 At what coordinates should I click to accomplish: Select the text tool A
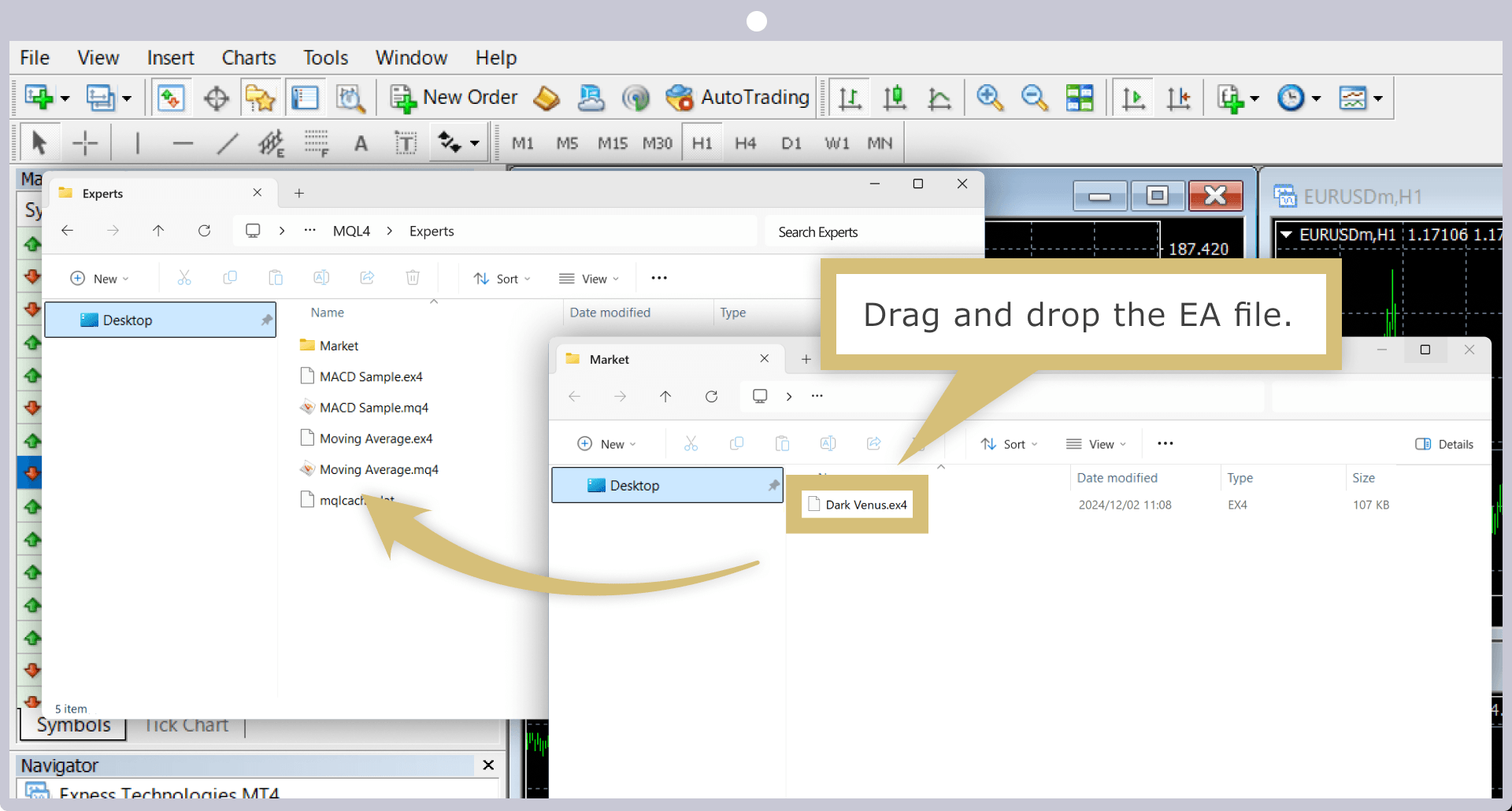(x=361, y=143)
